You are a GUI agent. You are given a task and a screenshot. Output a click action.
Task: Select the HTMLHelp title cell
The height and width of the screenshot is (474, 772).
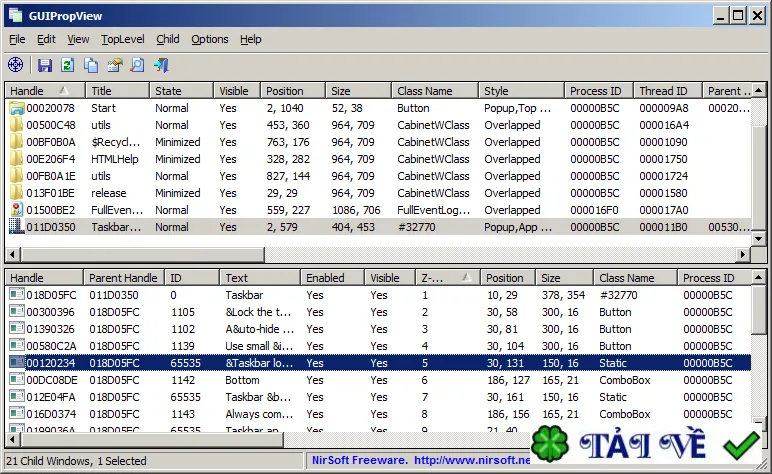(x=115, y=159)
